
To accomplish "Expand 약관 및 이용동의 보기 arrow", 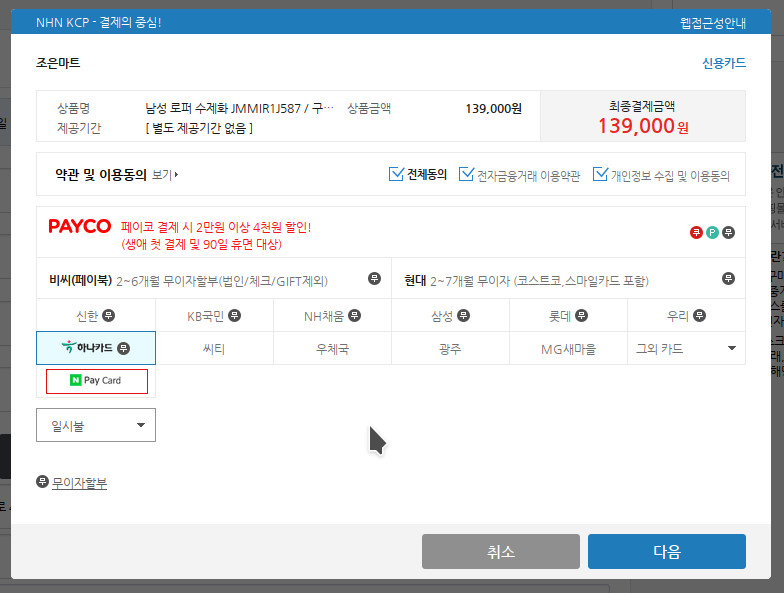I will coord(165,175).
